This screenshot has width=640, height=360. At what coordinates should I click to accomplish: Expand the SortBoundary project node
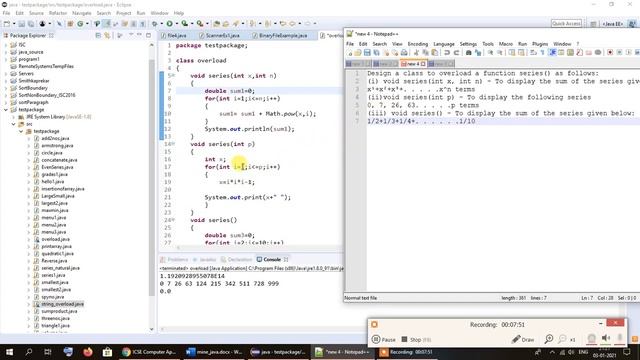(x=6, y=88)
